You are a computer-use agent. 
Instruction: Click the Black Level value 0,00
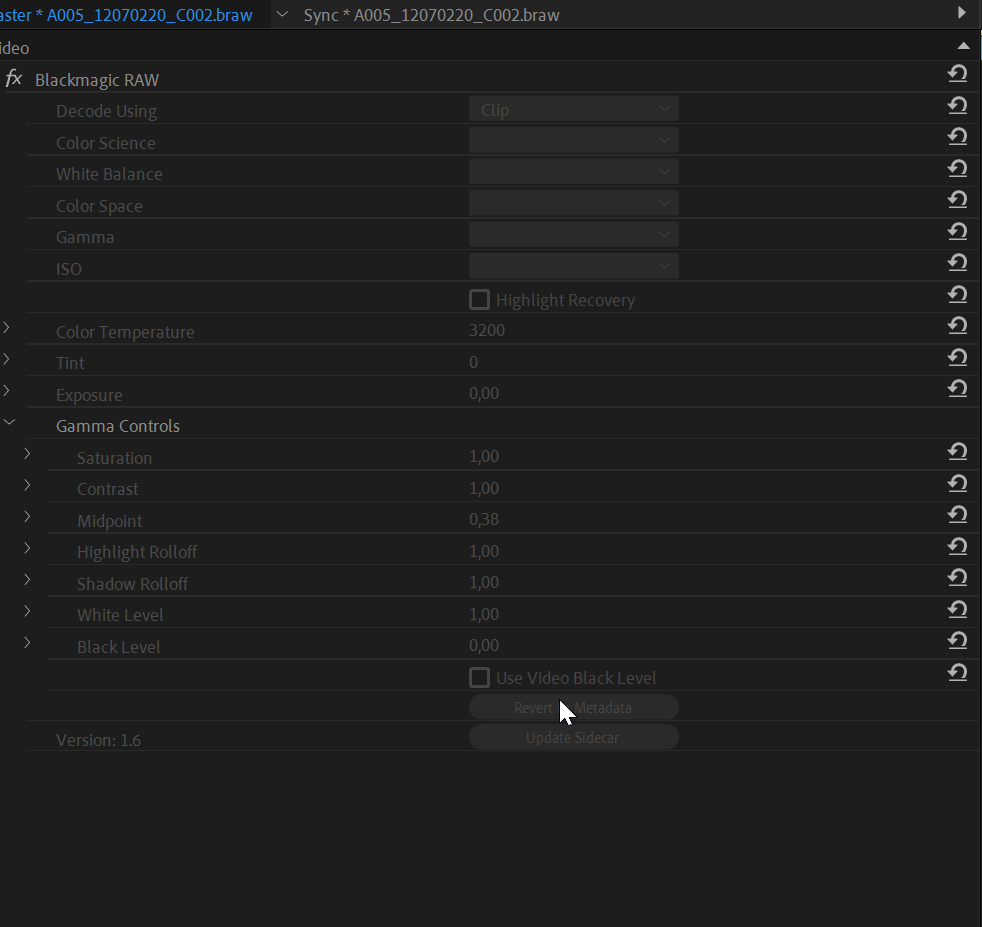click(484, 645)
